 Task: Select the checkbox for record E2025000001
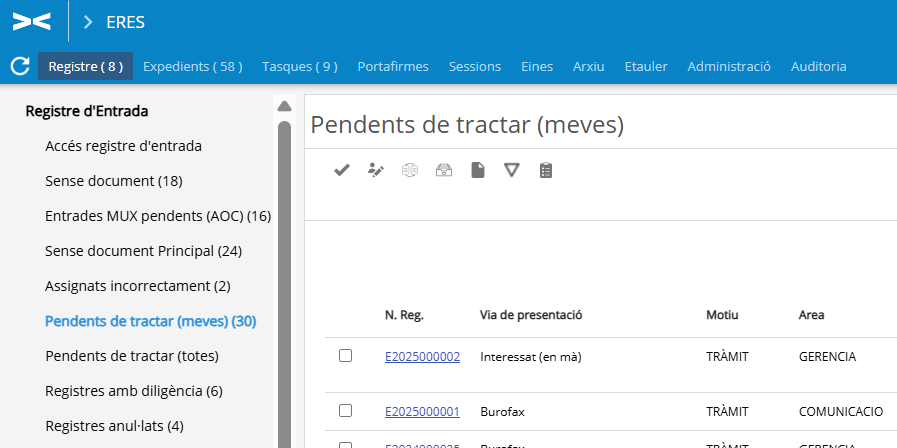346,410
